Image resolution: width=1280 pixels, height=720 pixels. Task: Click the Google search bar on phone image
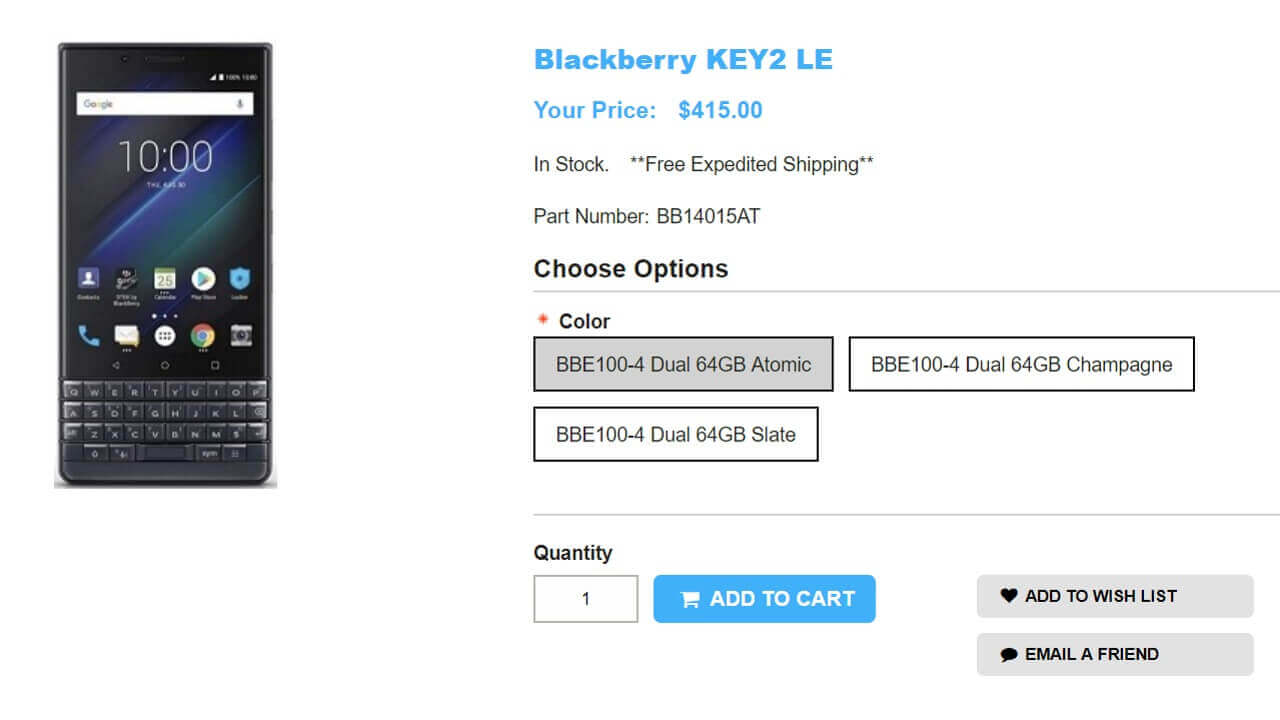[160, 104]
